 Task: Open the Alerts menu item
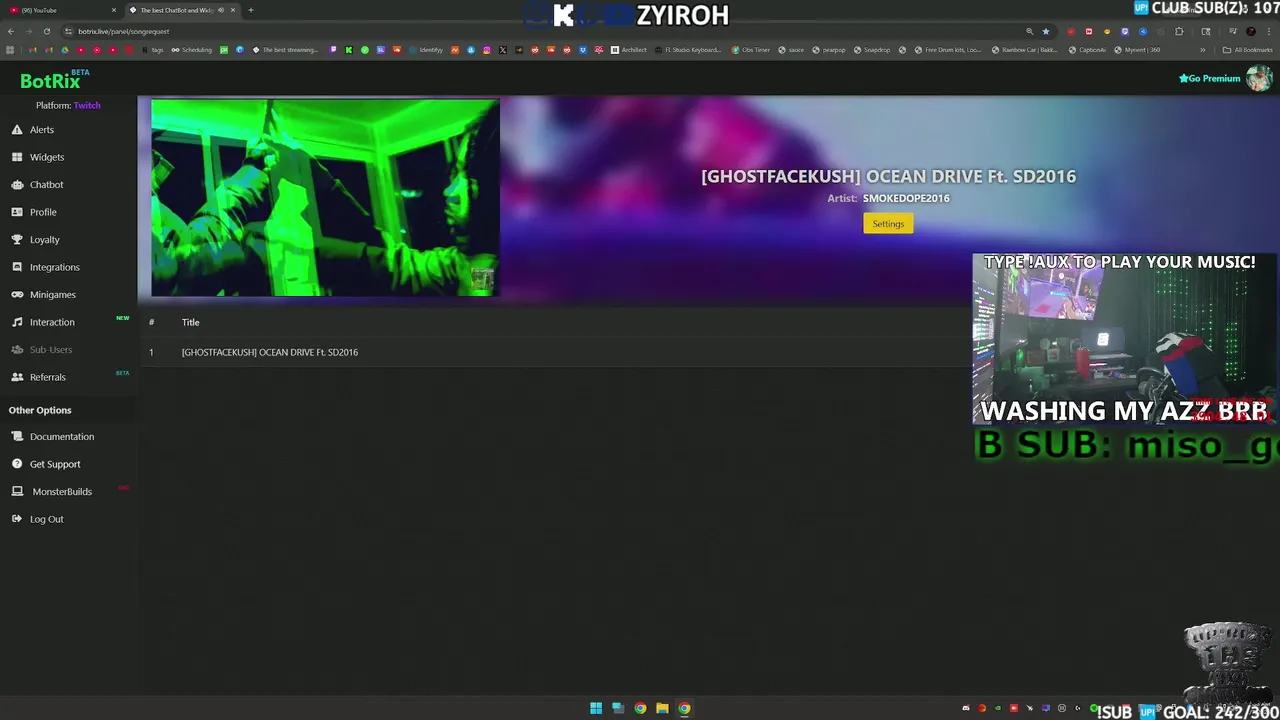click(42, 130)
